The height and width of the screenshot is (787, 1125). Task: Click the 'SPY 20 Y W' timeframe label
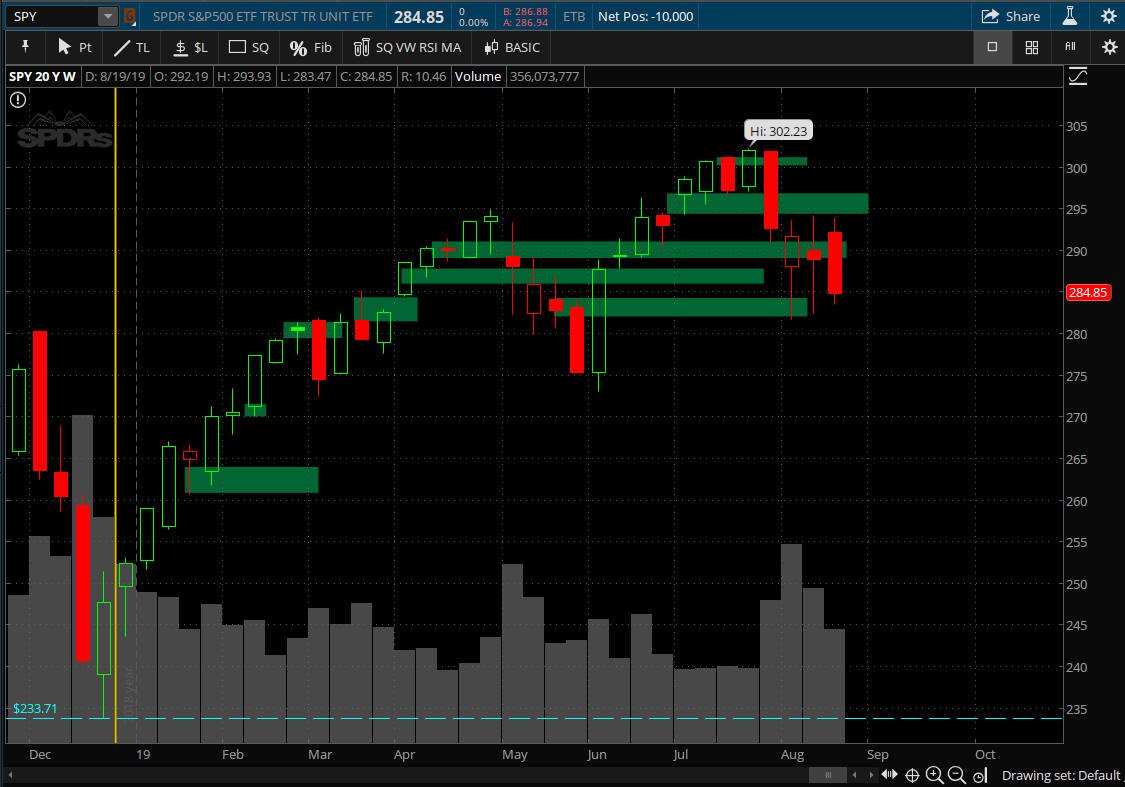coord(42,77)
